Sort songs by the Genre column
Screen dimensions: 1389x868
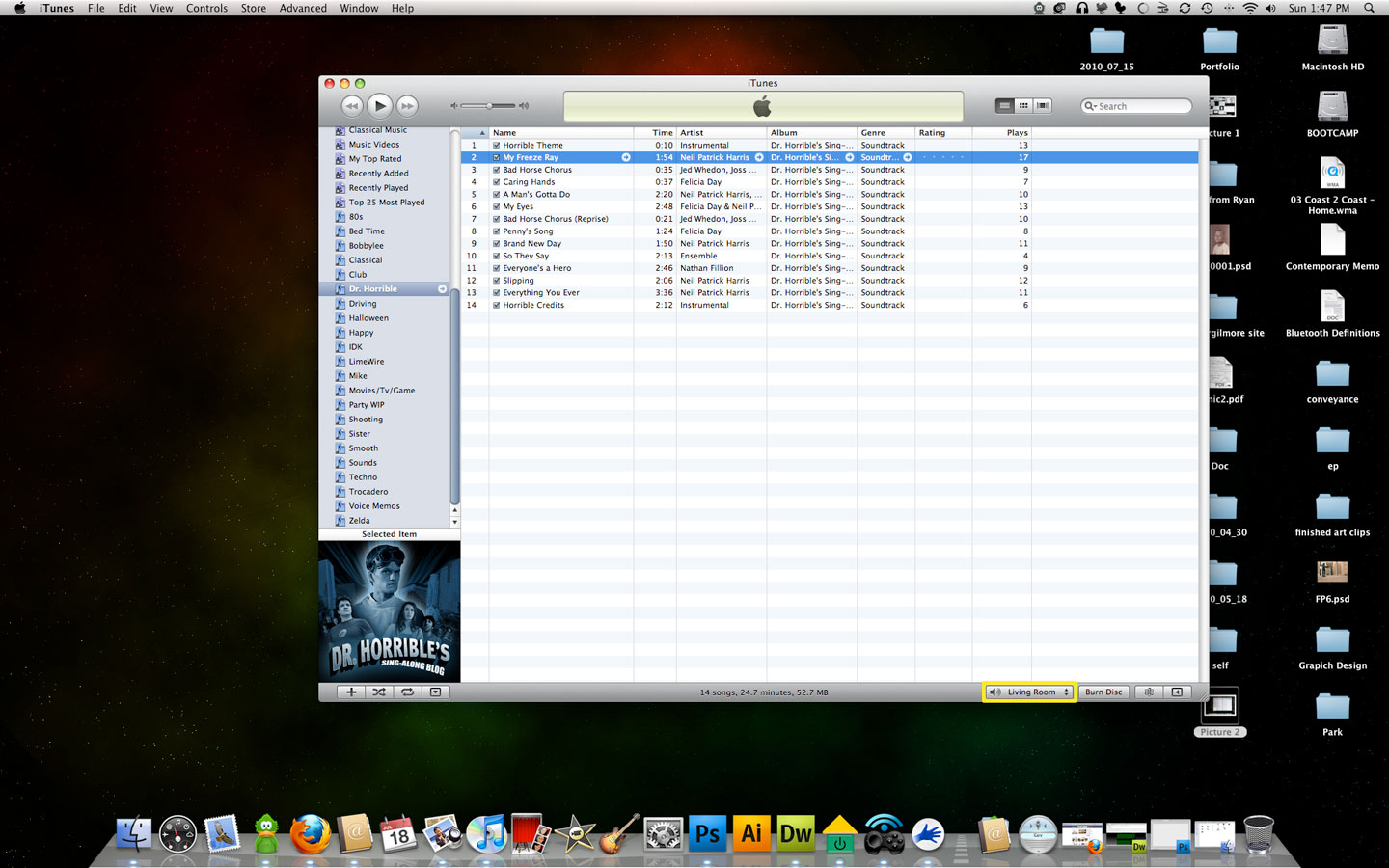click(x=886, y=133)
